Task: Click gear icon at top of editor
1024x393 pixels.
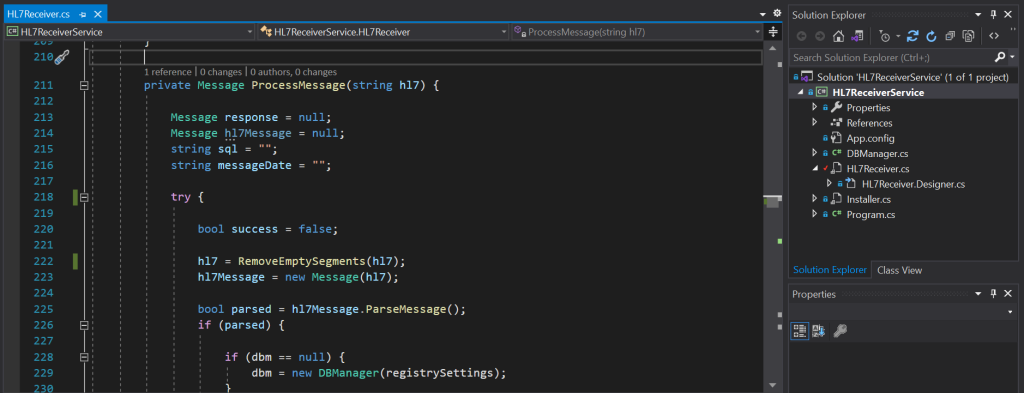Action: [x=776, y=13]
